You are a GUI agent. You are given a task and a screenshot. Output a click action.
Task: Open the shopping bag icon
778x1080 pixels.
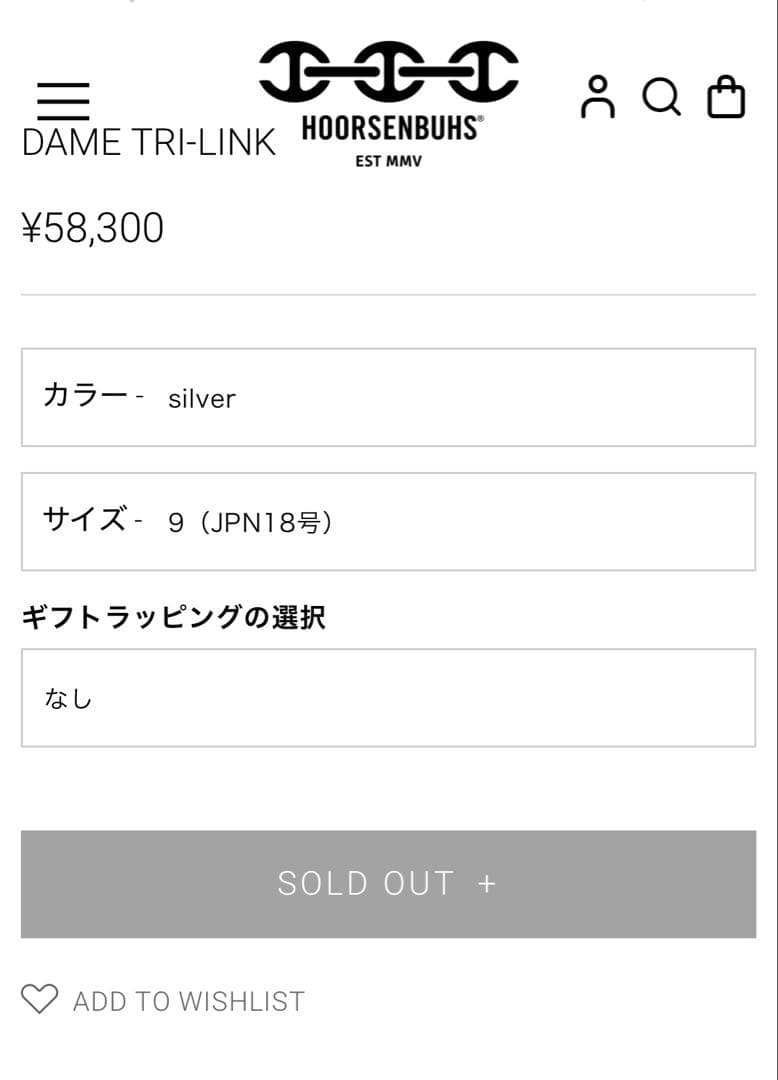pyautogui.click(x=726, y=97)
